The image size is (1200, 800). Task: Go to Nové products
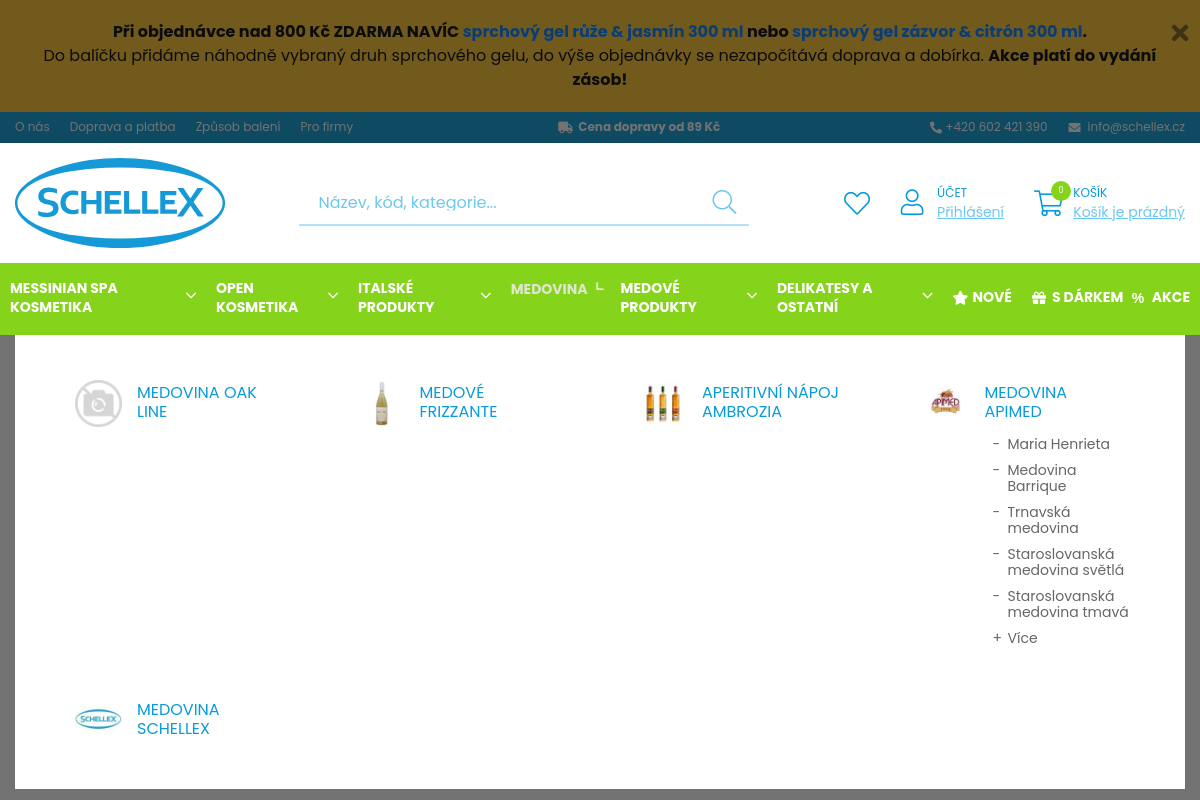coord(992,297)
